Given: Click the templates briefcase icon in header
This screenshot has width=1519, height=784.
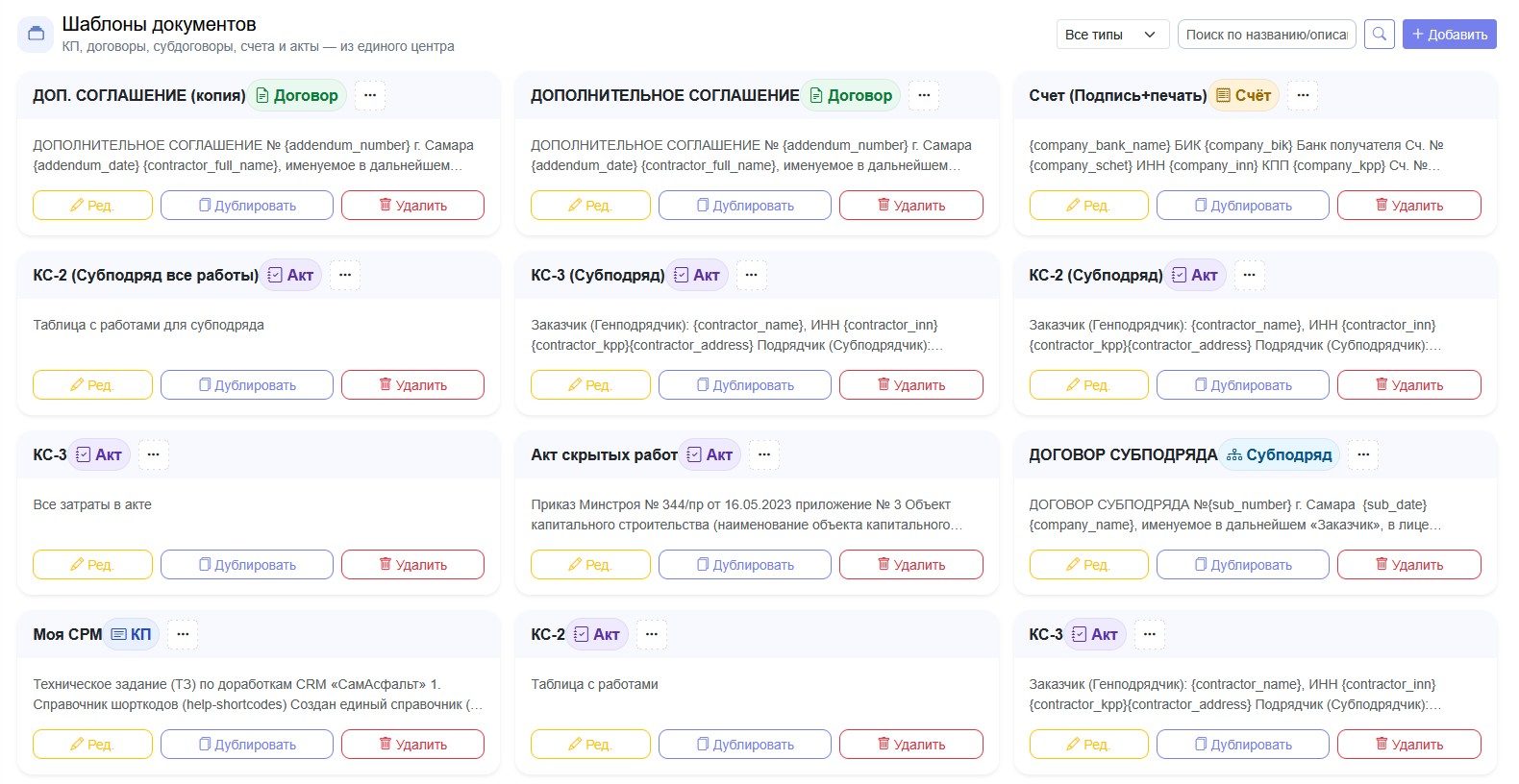Looking at the screenshot, I should coord(36,34).
